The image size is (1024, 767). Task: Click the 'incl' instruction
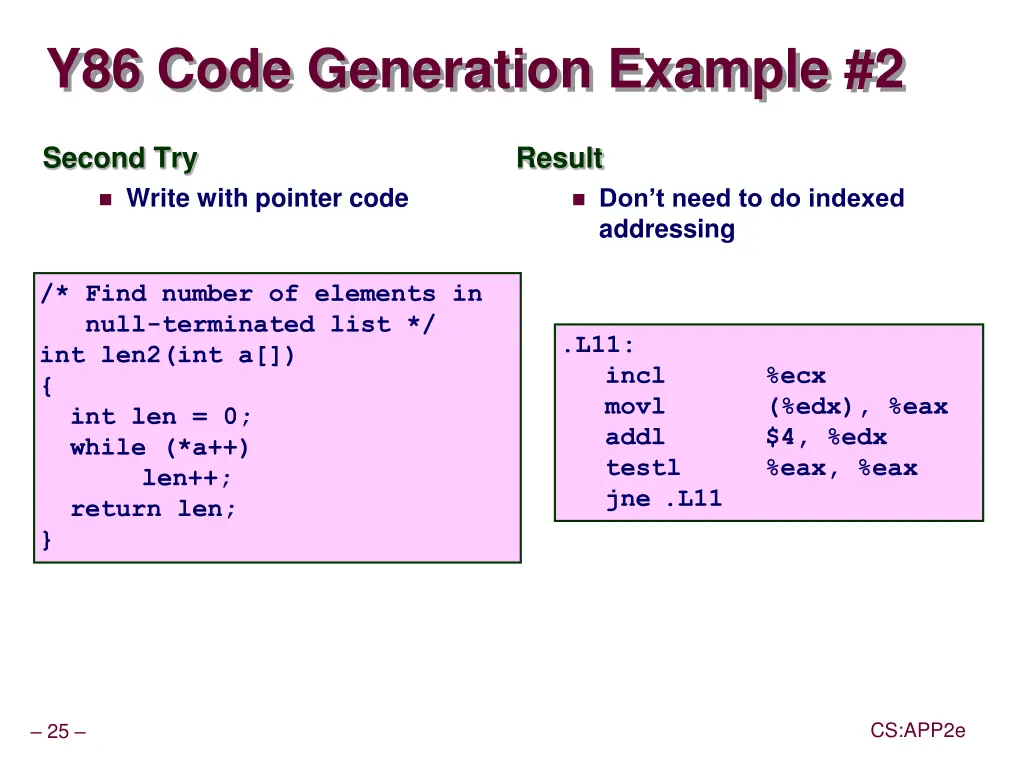coord(635,376)
